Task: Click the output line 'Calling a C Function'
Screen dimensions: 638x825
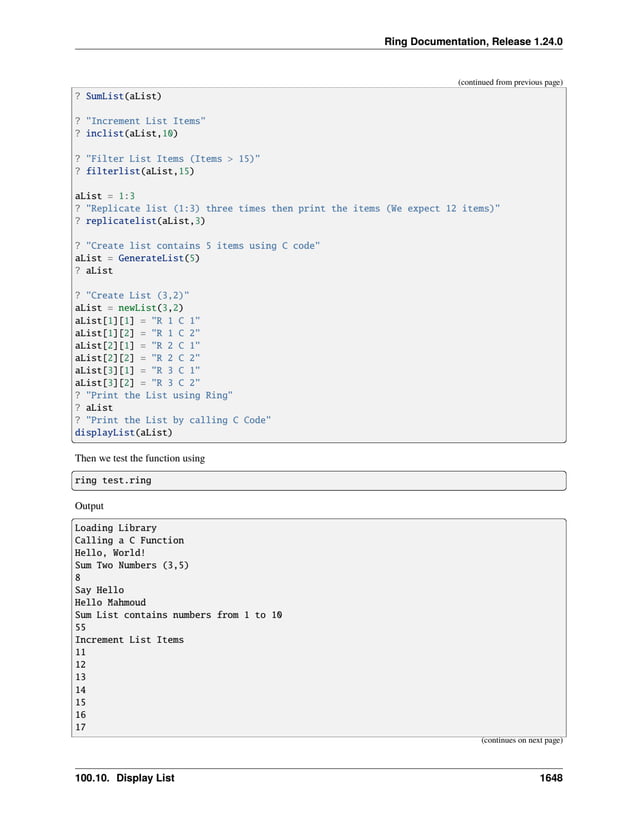Action: coord(129,540)
